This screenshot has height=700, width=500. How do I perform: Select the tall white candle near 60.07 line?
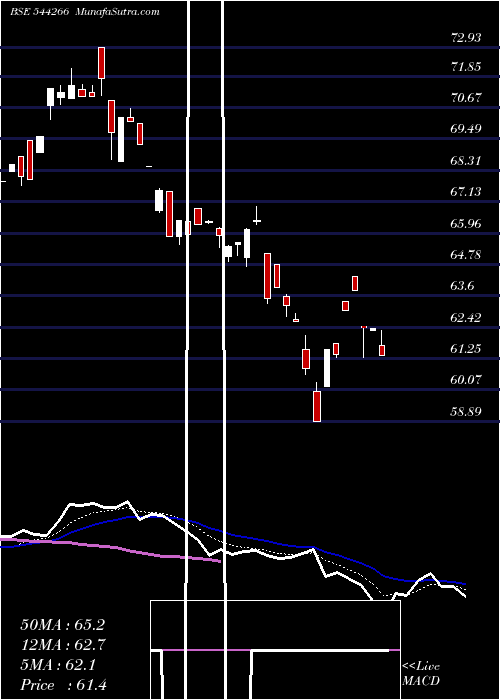click(327, 368)
